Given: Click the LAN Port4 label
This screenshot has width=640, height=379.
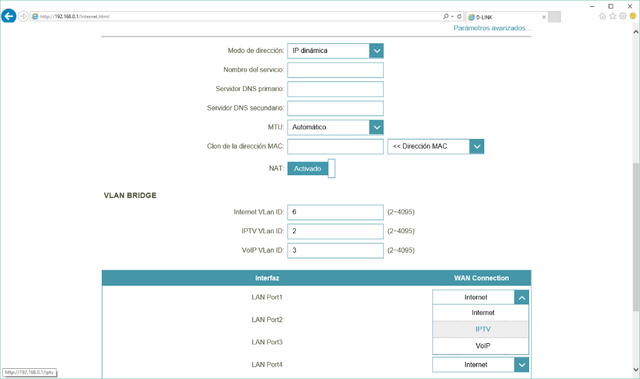Looking at the screenshot, I should point(267,365).
